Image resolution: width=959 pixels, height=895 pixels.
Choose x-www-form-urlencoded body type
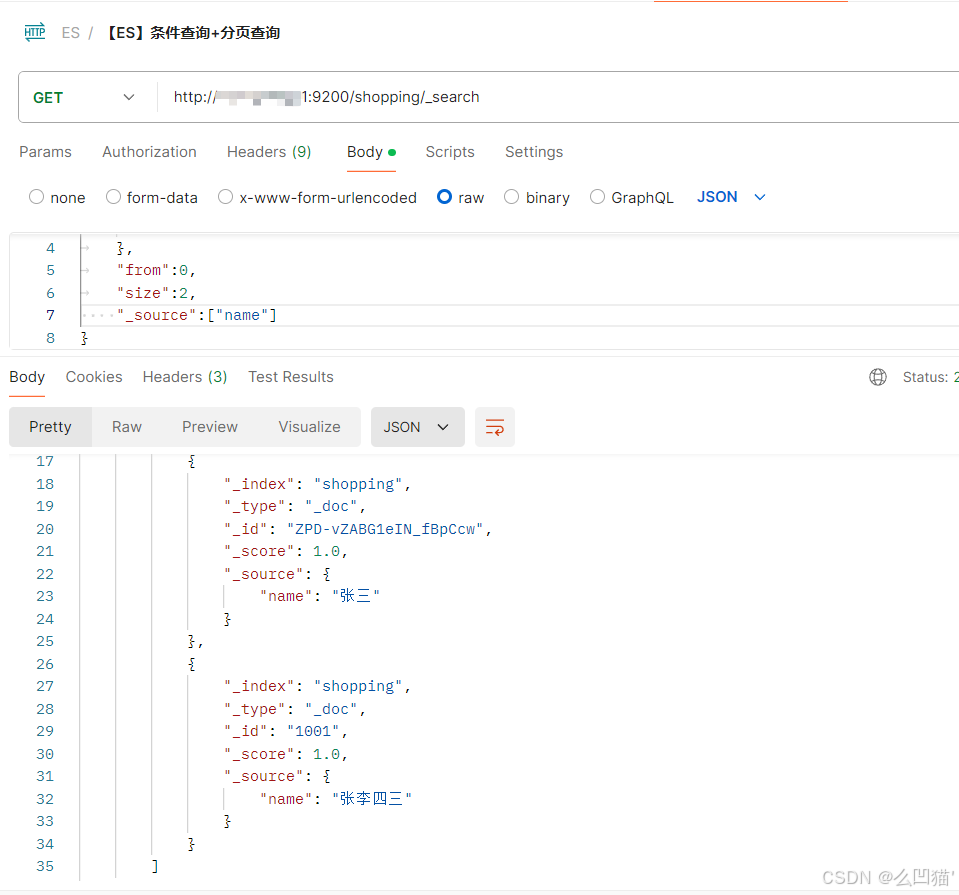point(226,197)
